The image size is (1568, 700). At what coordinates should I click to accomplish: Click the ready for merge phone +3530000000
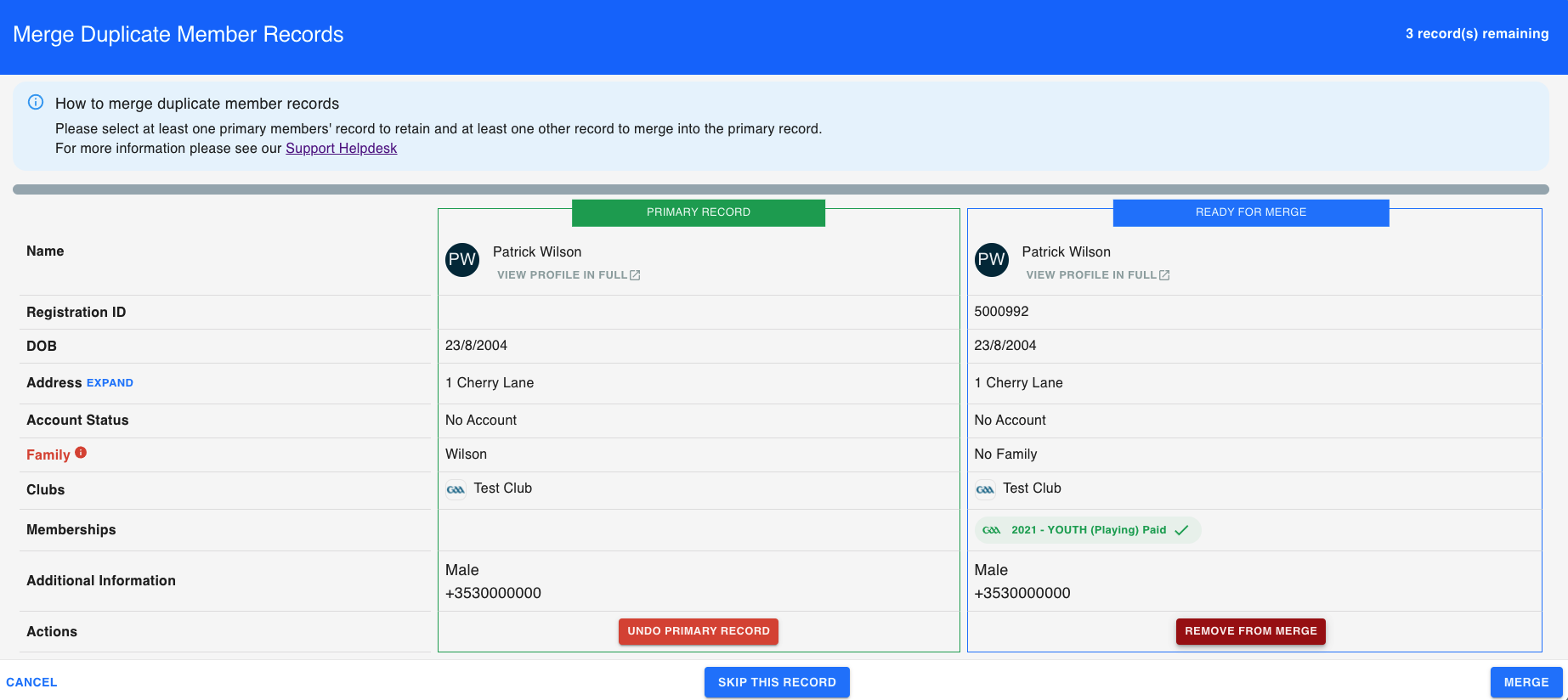click(1022, 593)
